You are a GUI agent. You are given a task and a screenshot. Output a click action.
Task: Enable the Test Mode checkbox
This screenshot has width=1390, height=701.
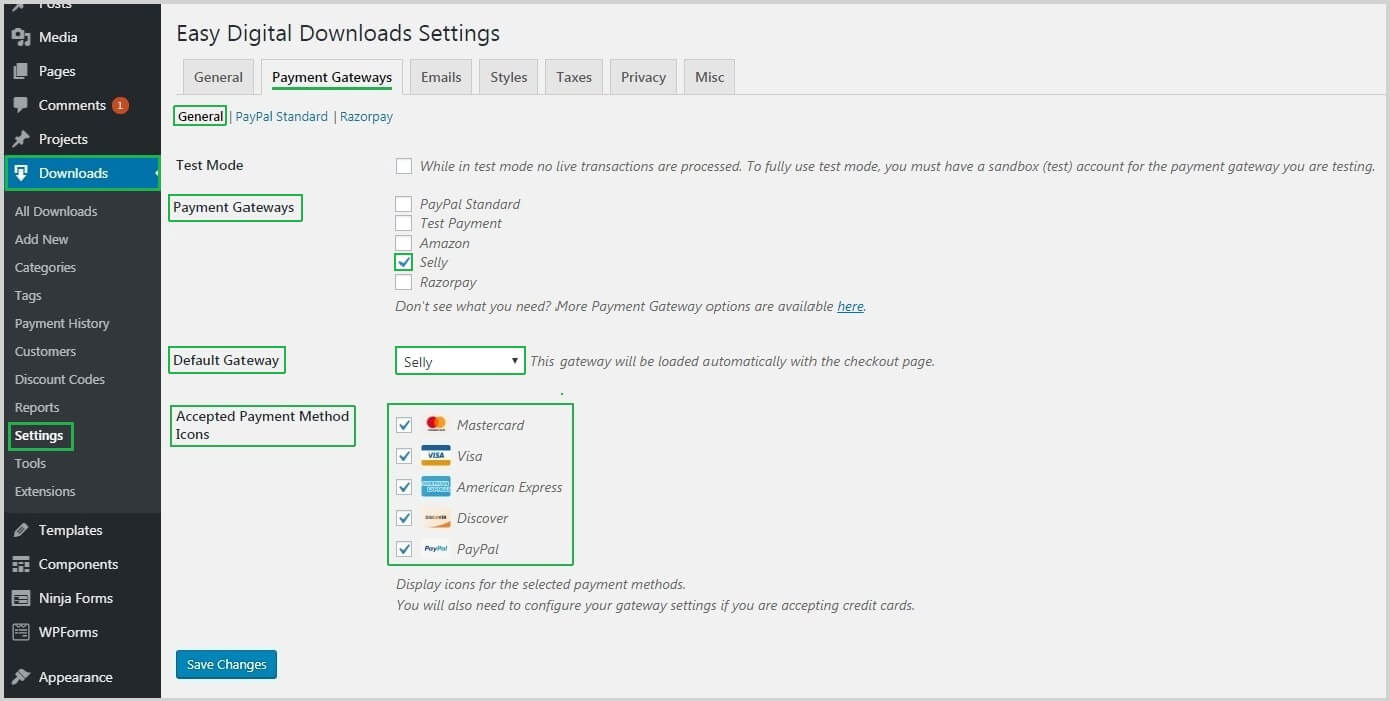[404, 166]
